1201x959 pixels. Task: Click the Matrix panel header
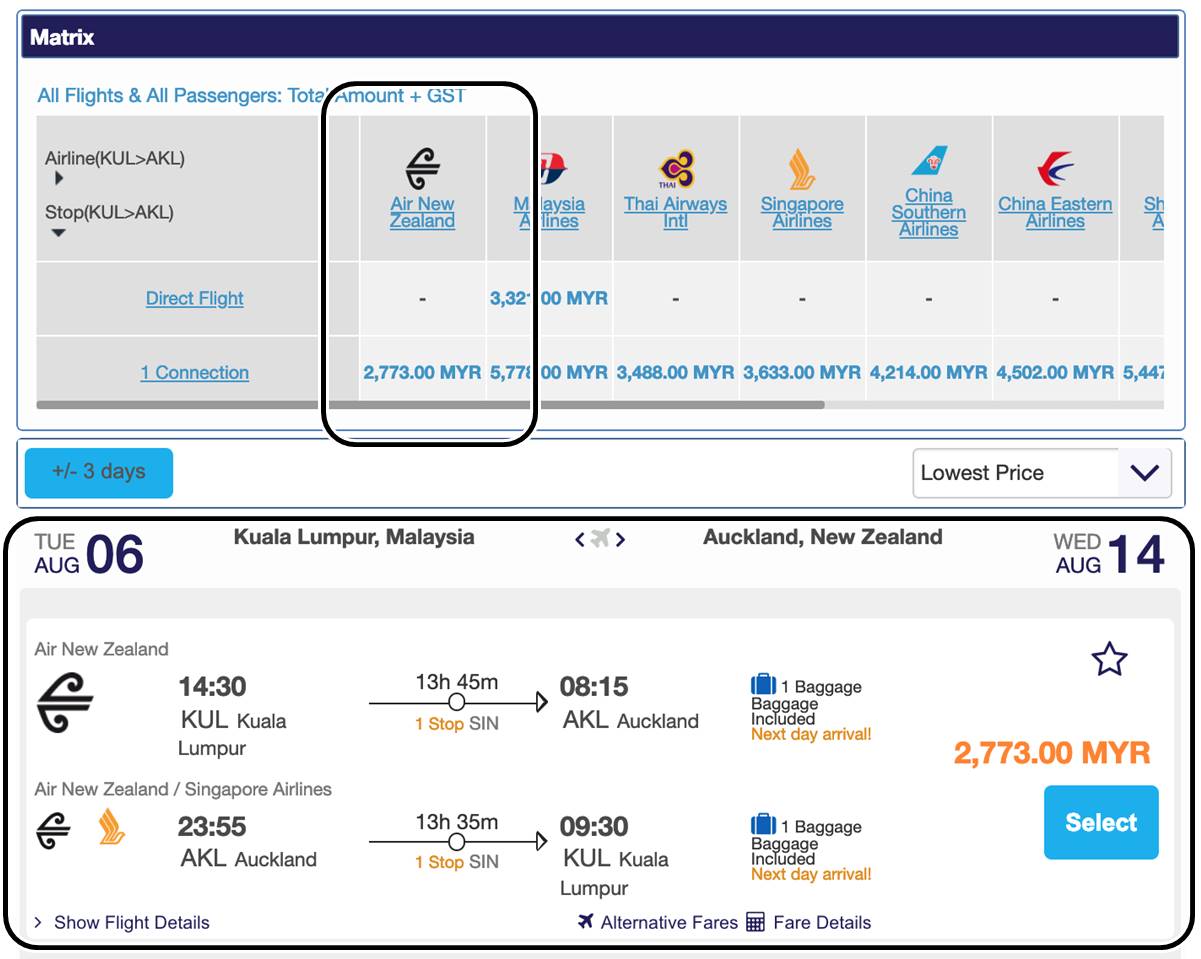click(x=600, y=38)
